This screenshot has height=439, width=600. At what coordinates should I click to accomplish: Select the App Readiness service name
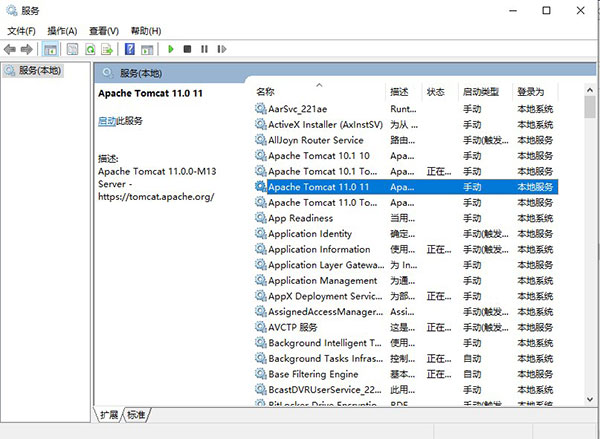pos(301,218)
